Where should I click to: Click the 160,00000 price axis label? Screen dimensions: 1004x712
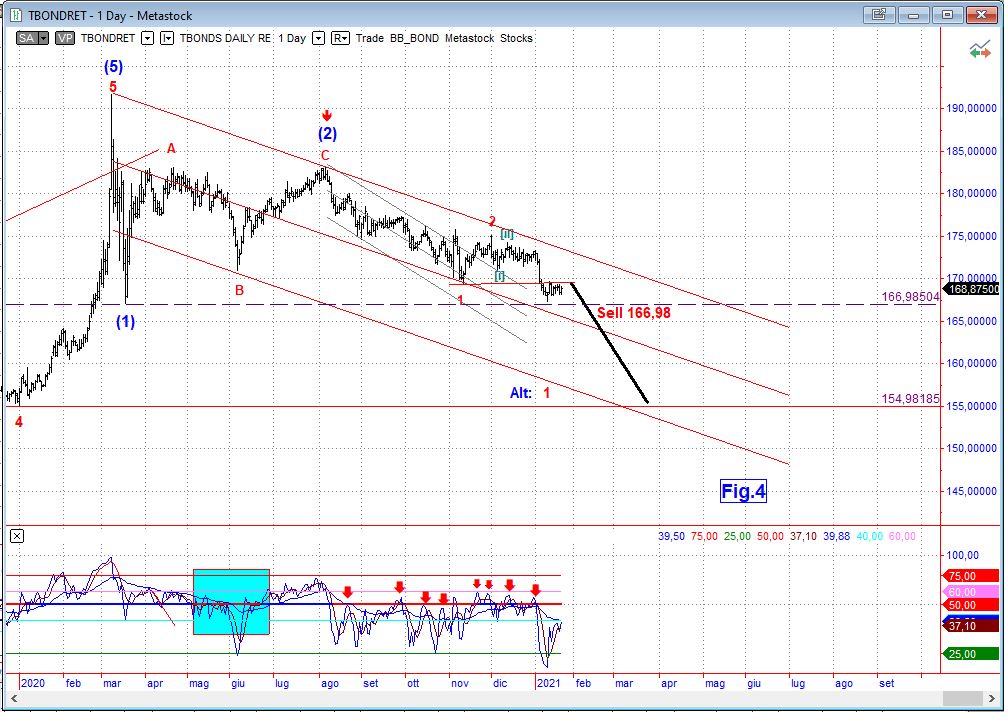(971, 363)
